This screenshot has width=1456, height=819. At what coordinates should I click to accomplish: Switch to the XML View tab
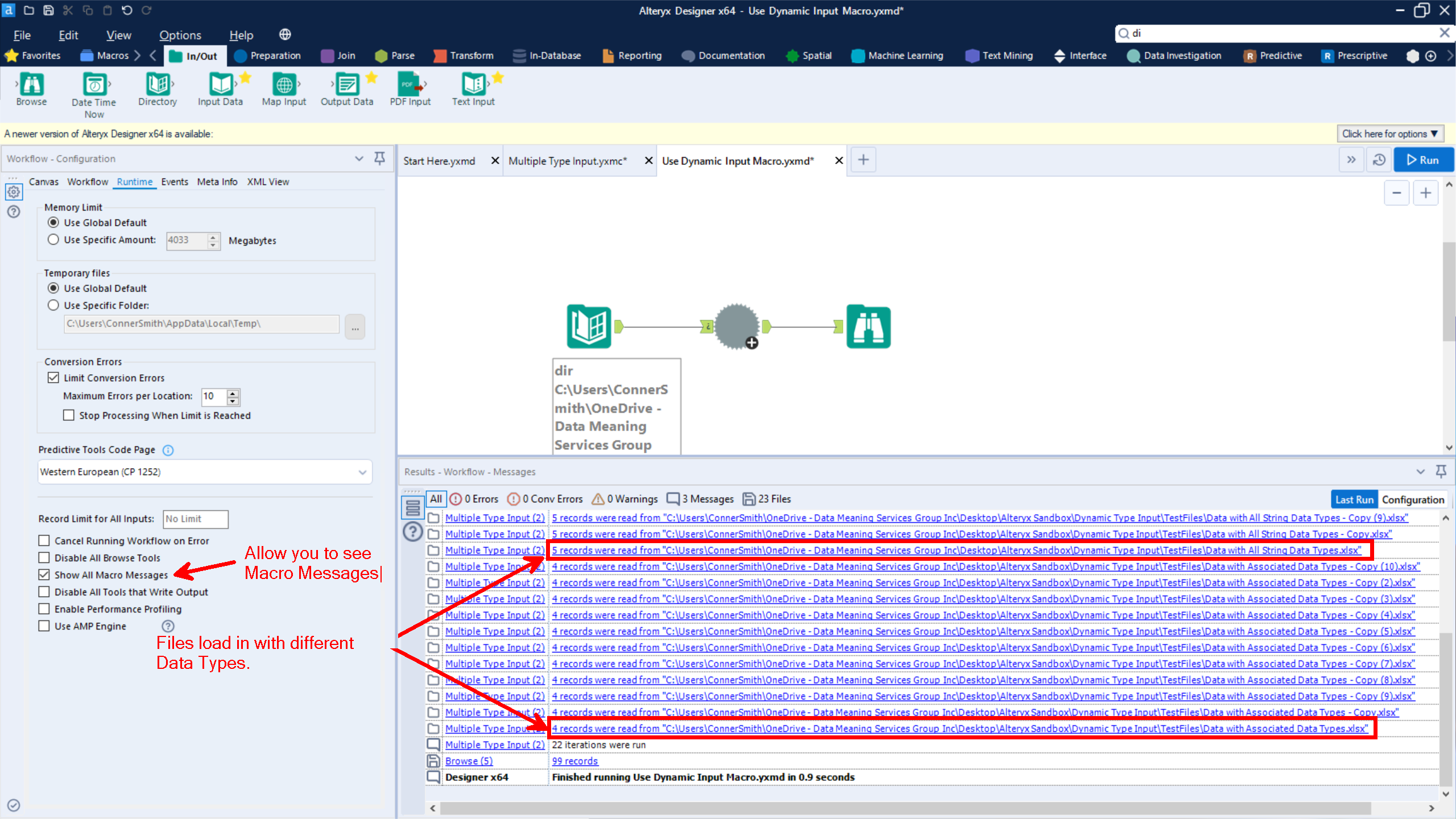click(x=267, y=181)
